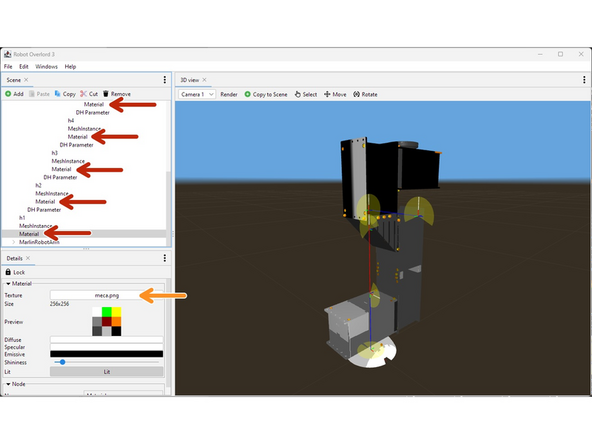
Task: Click Copy to Scene button
Action: (x=266, y=94)
